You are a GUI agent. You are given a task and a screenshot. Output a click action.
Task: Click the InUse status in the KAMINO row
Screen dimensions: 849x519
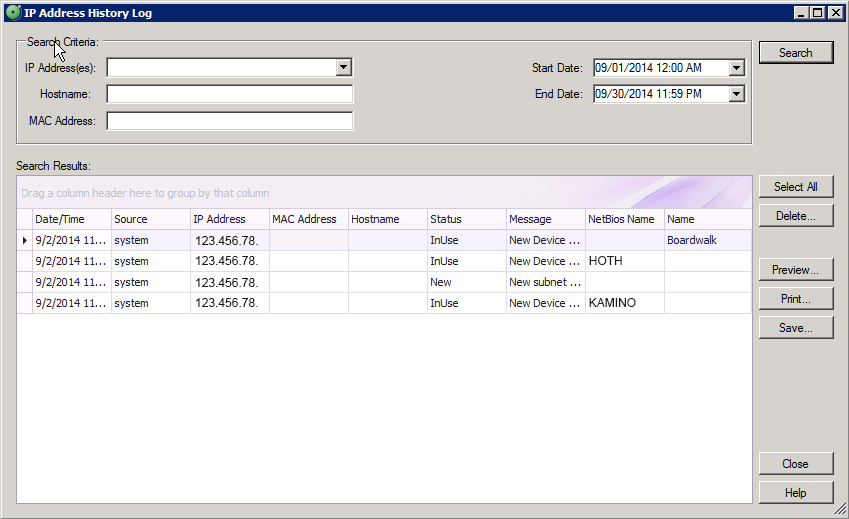click(467, 303)
